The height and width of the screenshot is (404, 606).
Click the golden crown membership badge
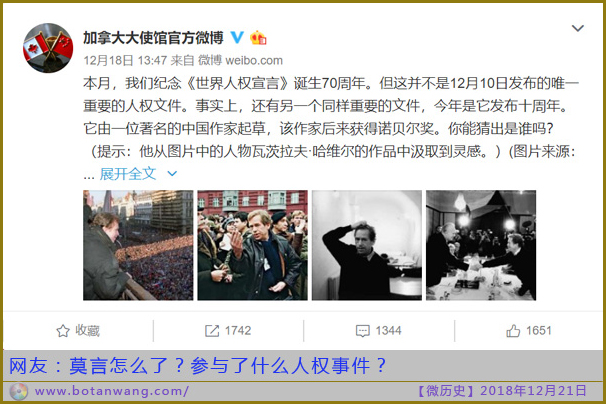tap(258, 38)
